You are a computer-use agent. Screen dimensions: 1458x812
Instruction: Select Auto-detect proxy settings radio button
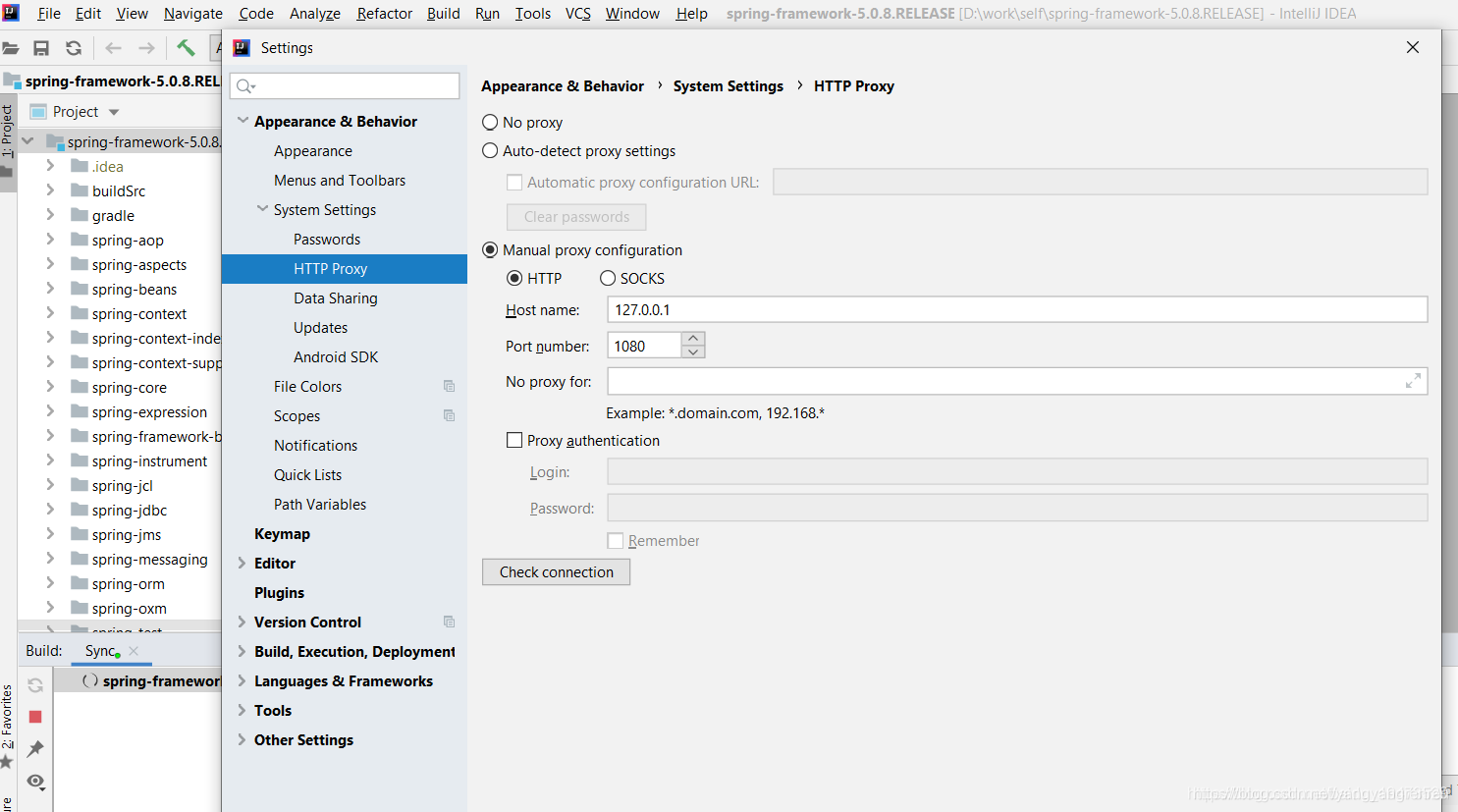(x=490, y=151)
